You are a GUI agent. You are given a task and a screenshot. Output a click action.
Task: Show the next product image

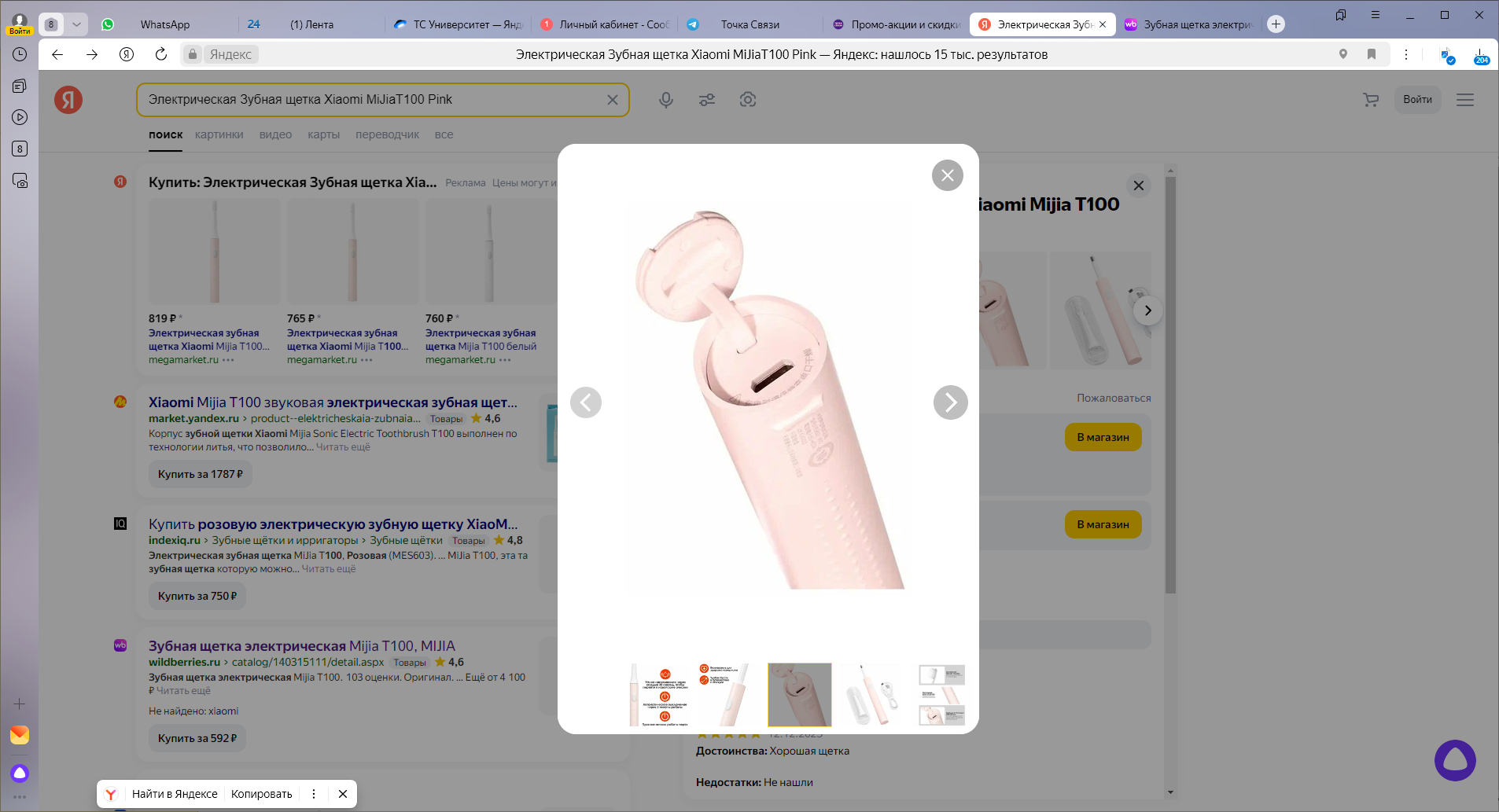pyautogui.click(x=950, y=402)
